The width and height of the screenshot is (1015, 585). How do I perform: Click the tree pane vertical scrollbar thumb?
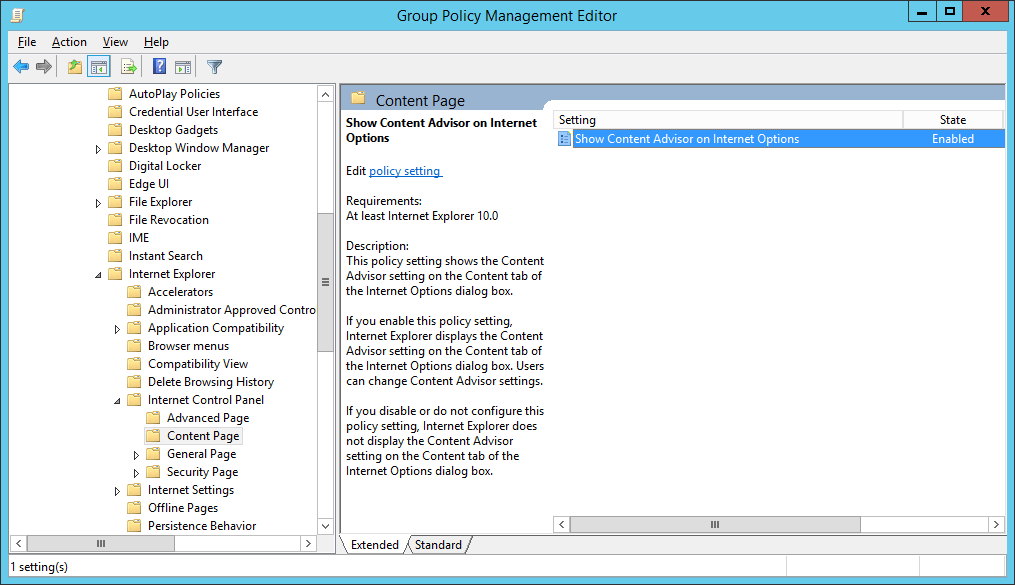(x=326, y=282)
